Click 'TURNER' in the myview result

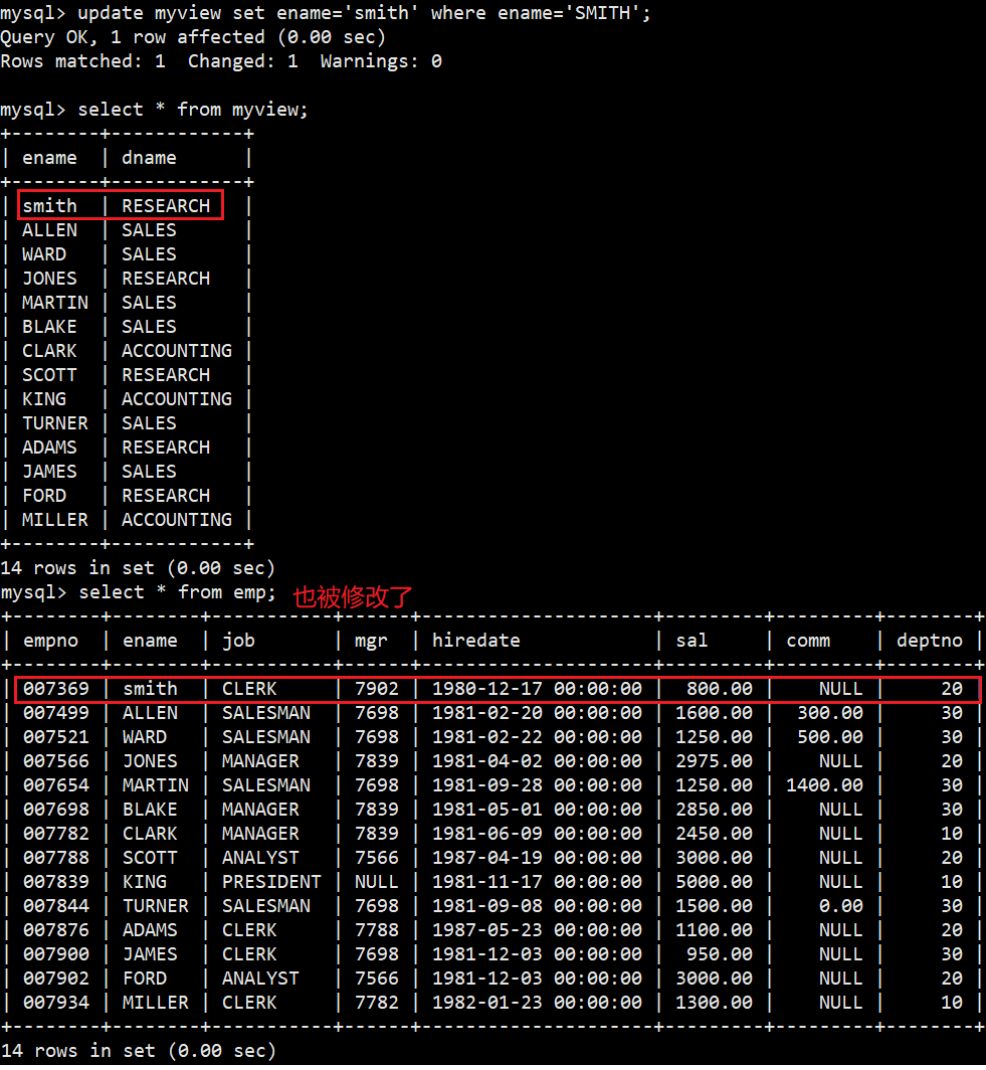click(x=55, y=423)
